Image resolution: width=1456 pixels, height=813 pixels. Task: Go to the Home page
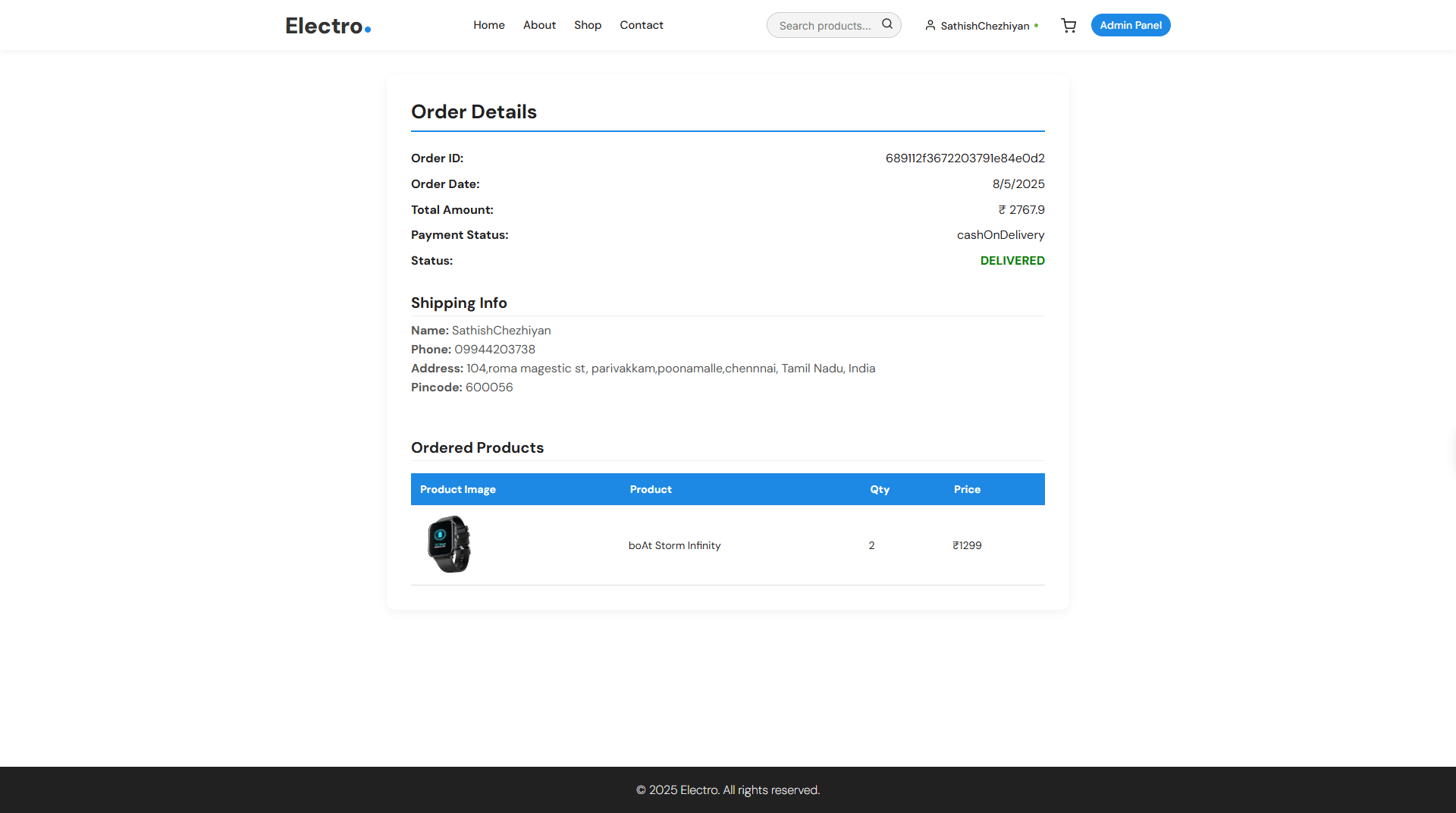pos(488,25)
